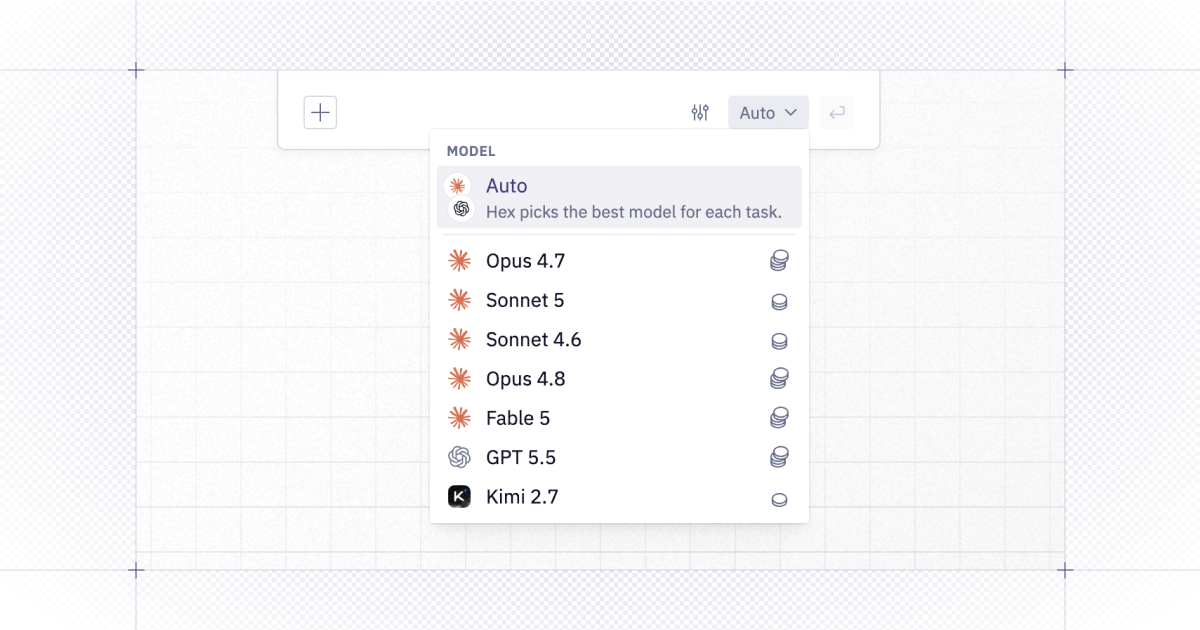Click the chevron in Auto dropdown button
The height and width of the screenshot is (630, 1200).
pyautogui.click(x=791, y=113)
